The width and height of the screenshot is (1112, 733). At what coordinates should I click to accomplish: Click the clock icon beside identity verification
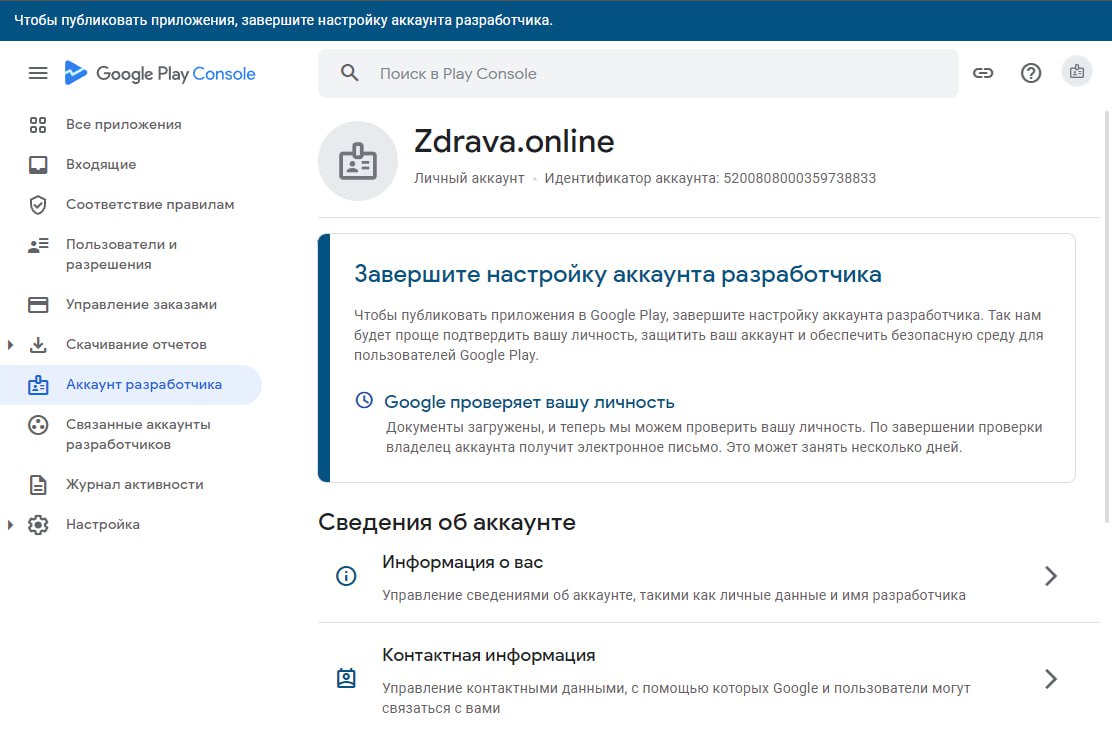364,401
